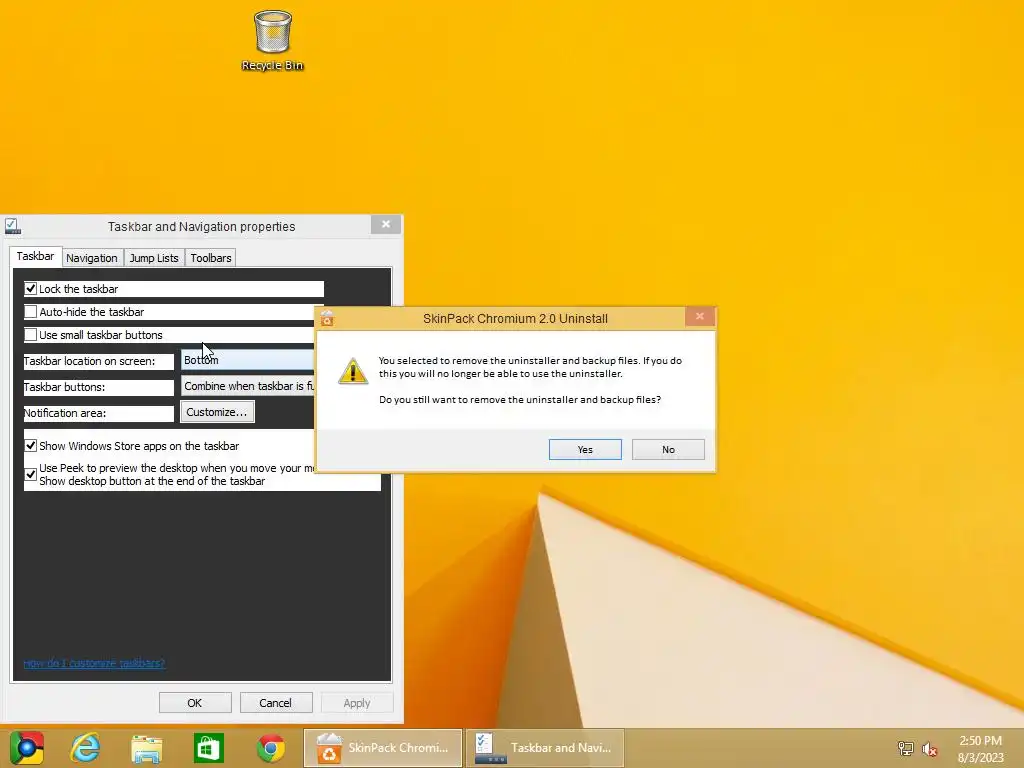Switch to Taskbar and Navigation taskbar button
1024x768 pixels.
(x=545, y=748)
